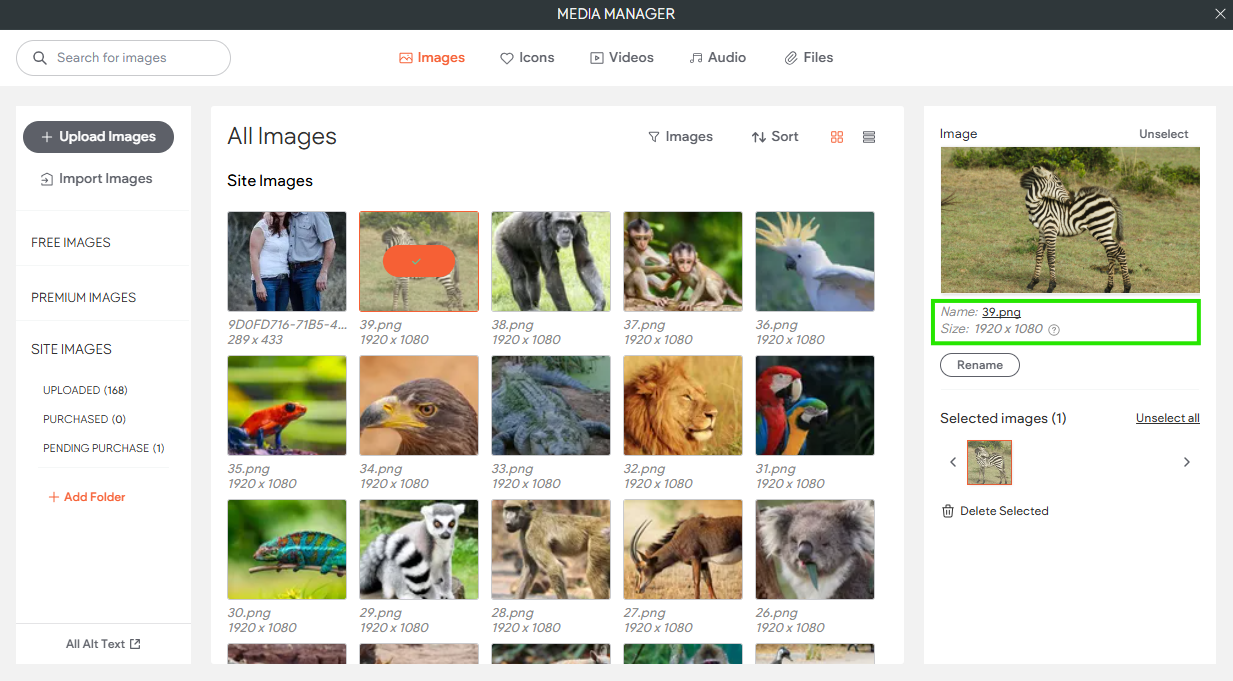Open the Images filter dropdown

click(680, 137)
